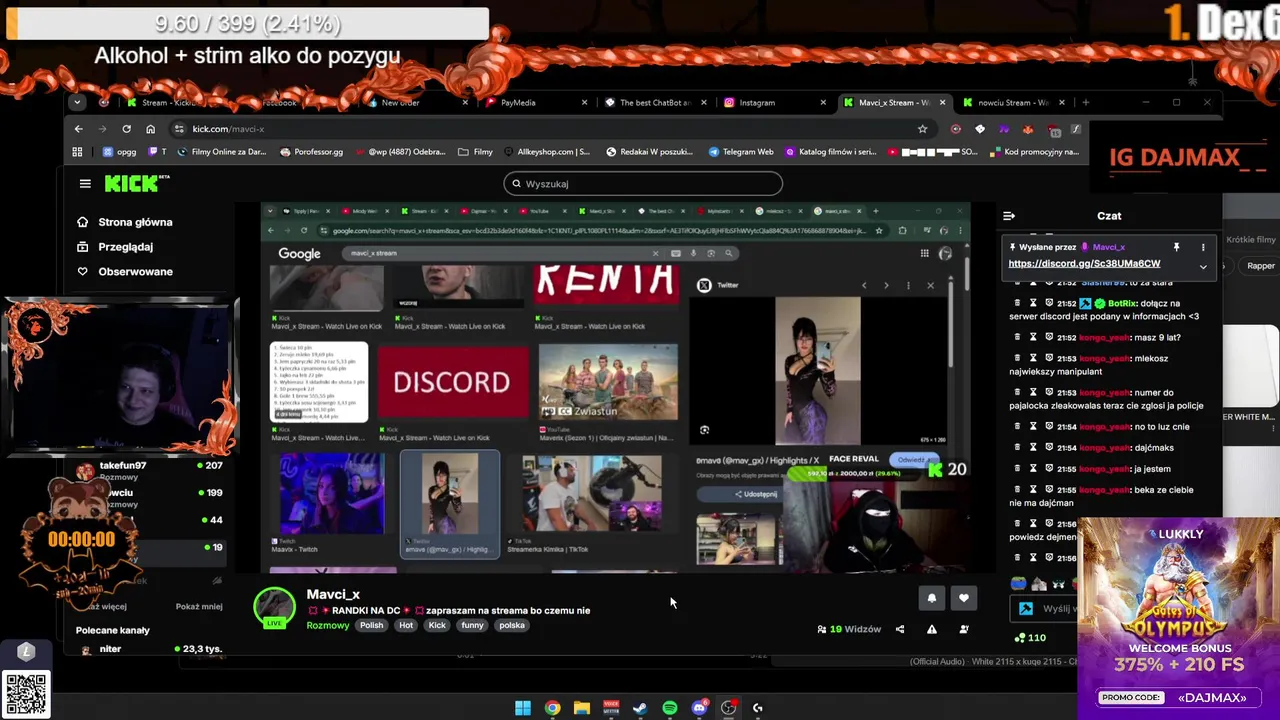Click the Kick search field Wyszukaj
This screenshot has height=720, width=1280.
[643, 183]
